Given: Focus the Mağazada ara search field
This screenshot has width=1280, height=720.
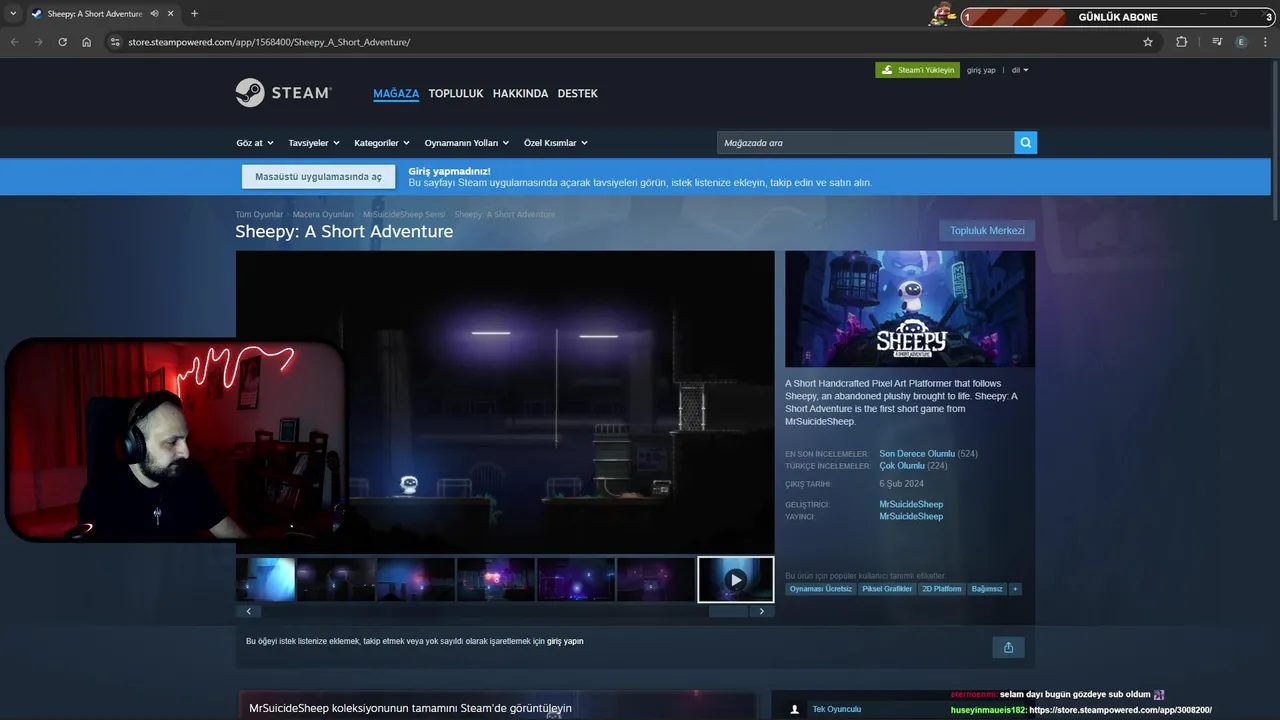Looking at the screenshot, I should [865, 143].
